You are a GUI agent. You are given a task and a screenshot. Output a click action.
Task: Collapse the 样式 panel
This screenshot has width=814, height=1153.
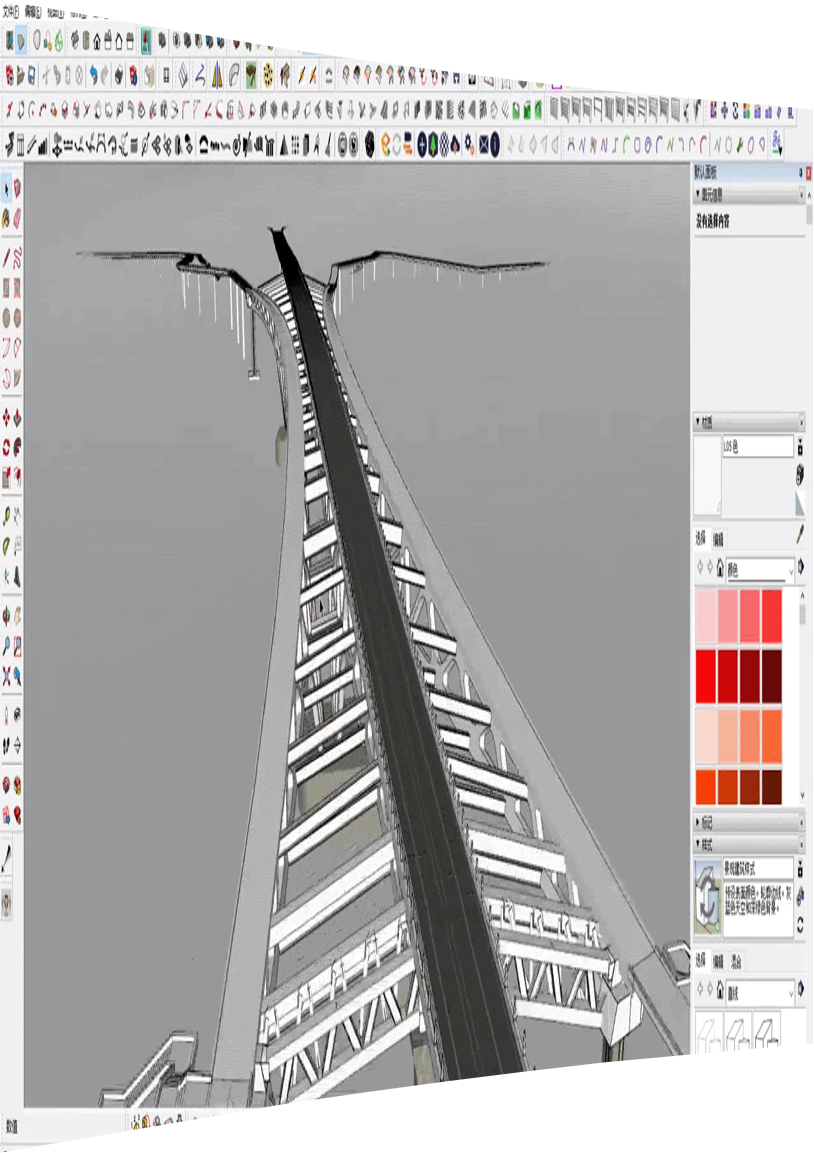[698, 843]
